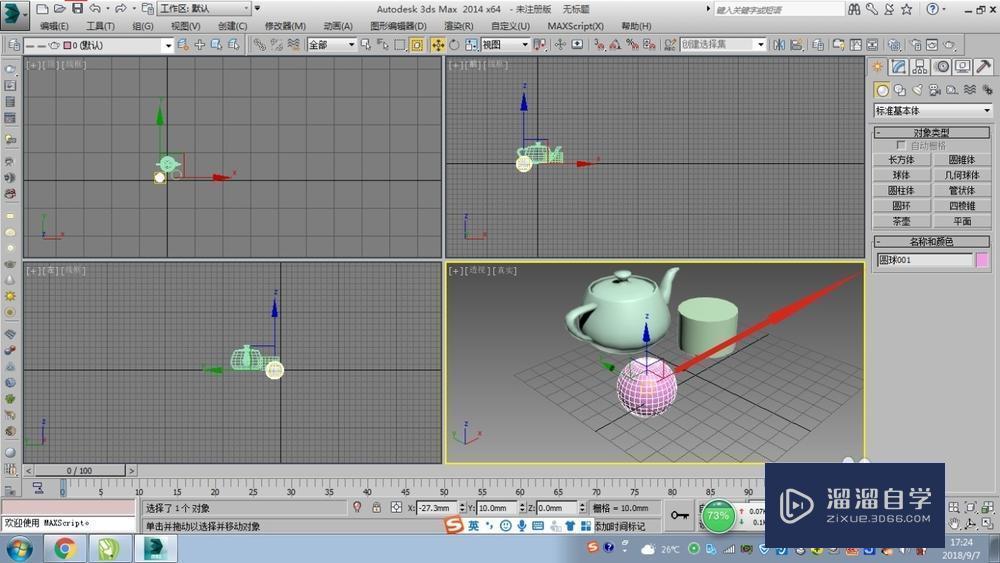
Task: Click the binoculars search icon in title bar
Action: tap(855, 10)
